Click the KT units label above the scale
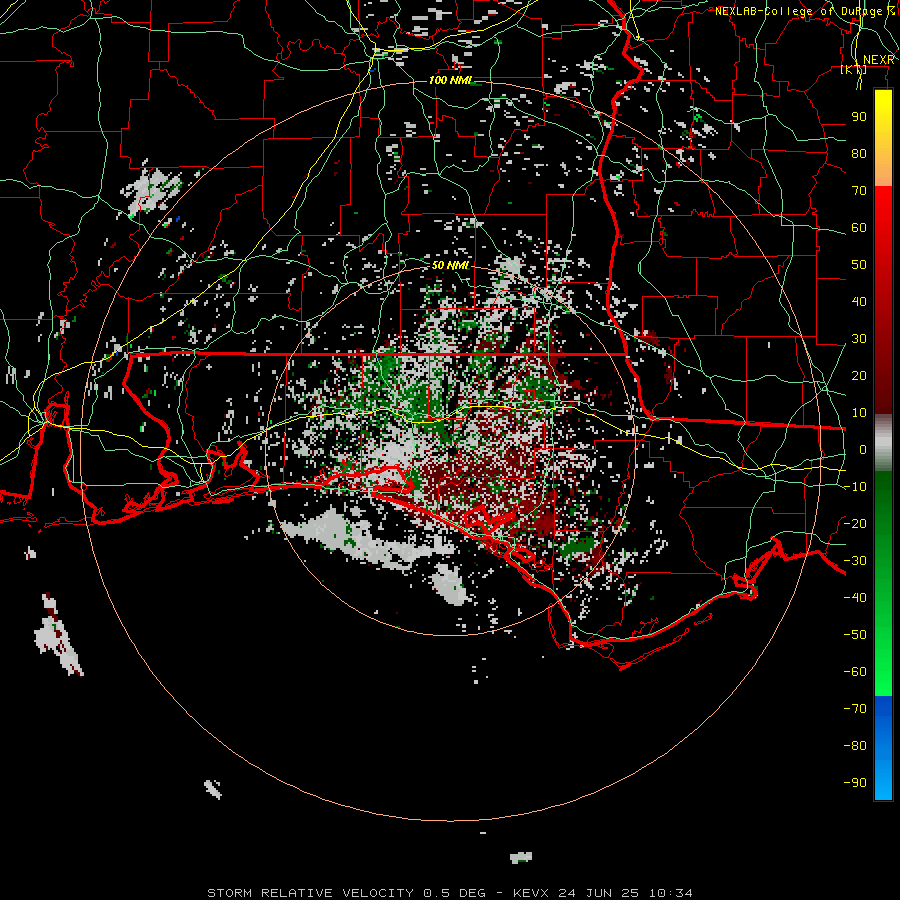The width and height of the screenshot is (900, 900). pos(854,70)
